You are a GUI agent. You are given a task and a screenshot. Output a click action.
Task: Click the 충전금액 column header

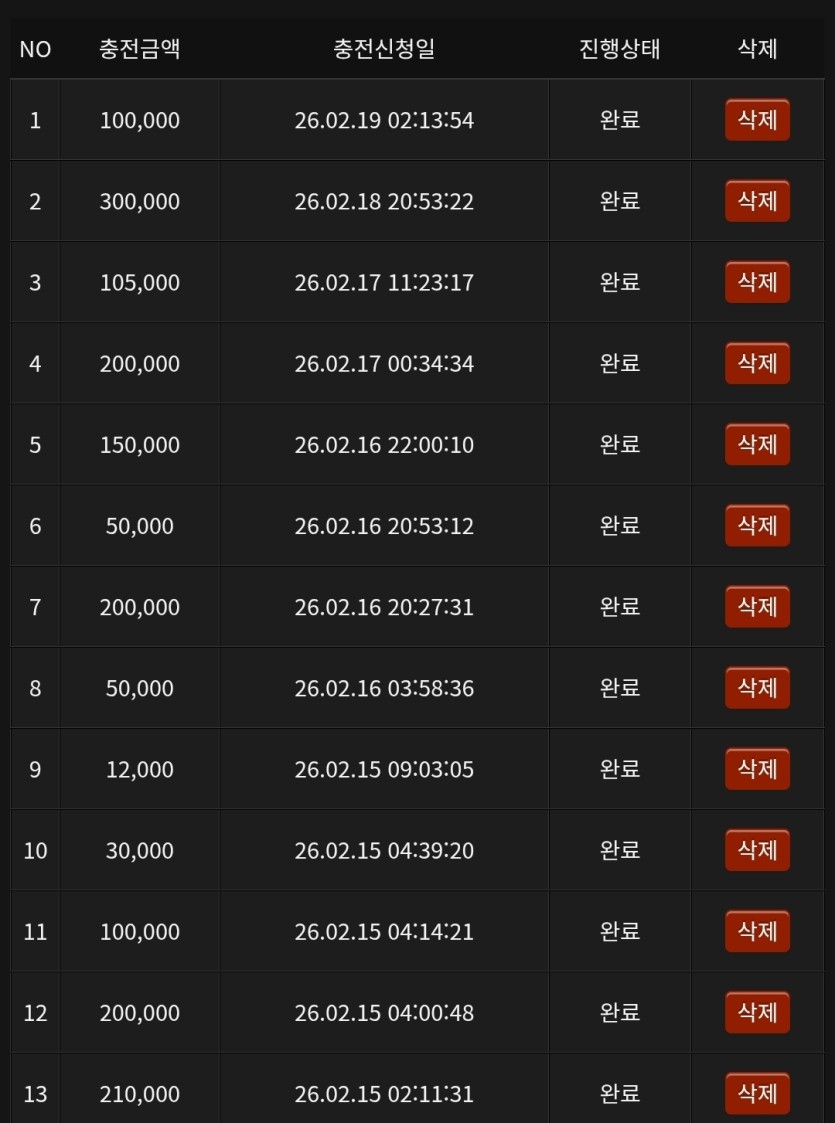(x=140, y=48)
